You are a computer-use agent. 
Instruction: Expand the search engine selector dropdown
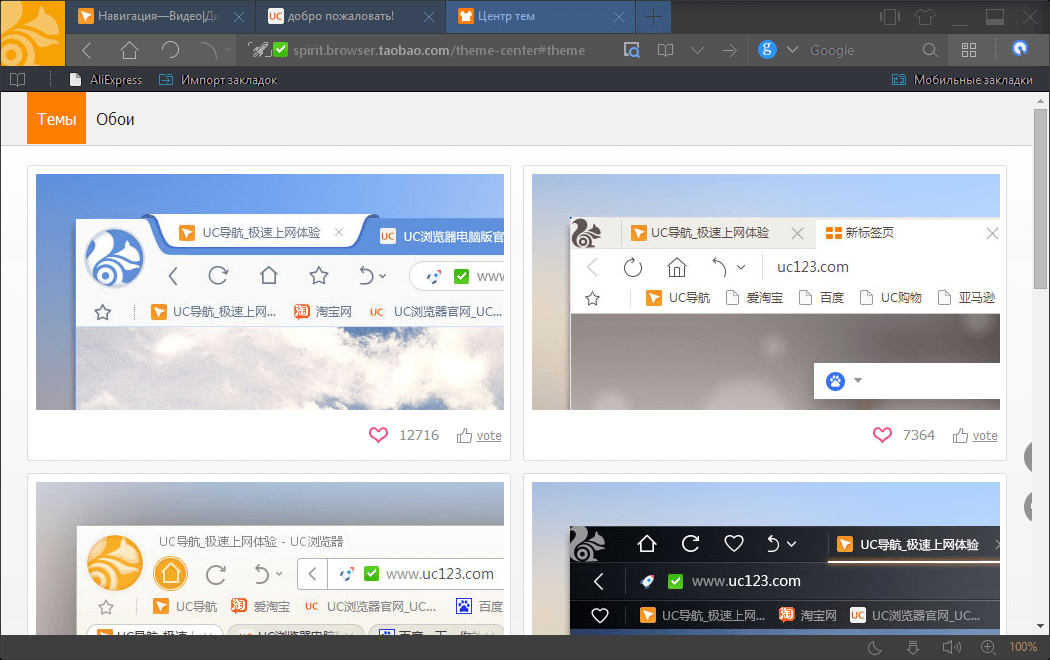(x=792, y=50)
